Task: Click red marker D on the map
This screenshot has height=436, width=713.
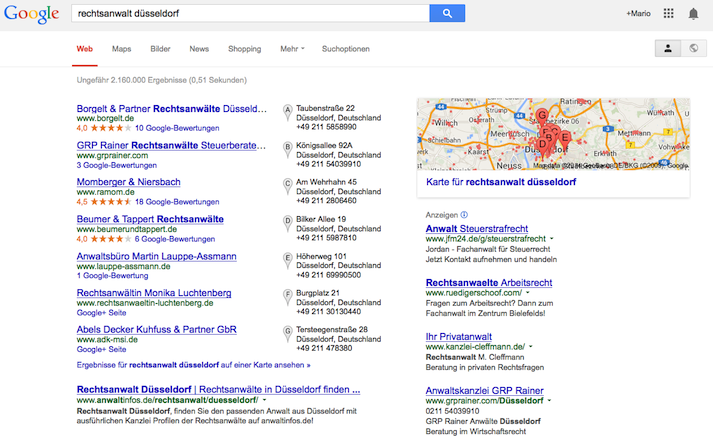Action: (x=542, y=146)
